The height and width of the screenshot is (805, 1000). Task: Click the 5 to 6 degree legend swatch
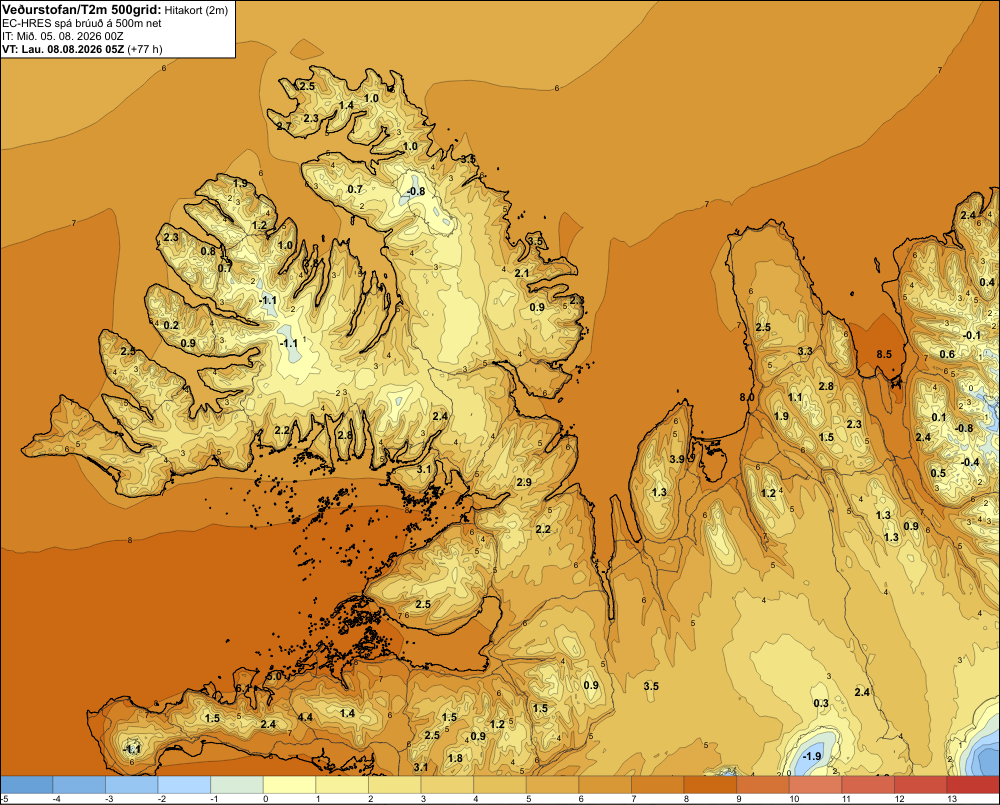(552, 784)
